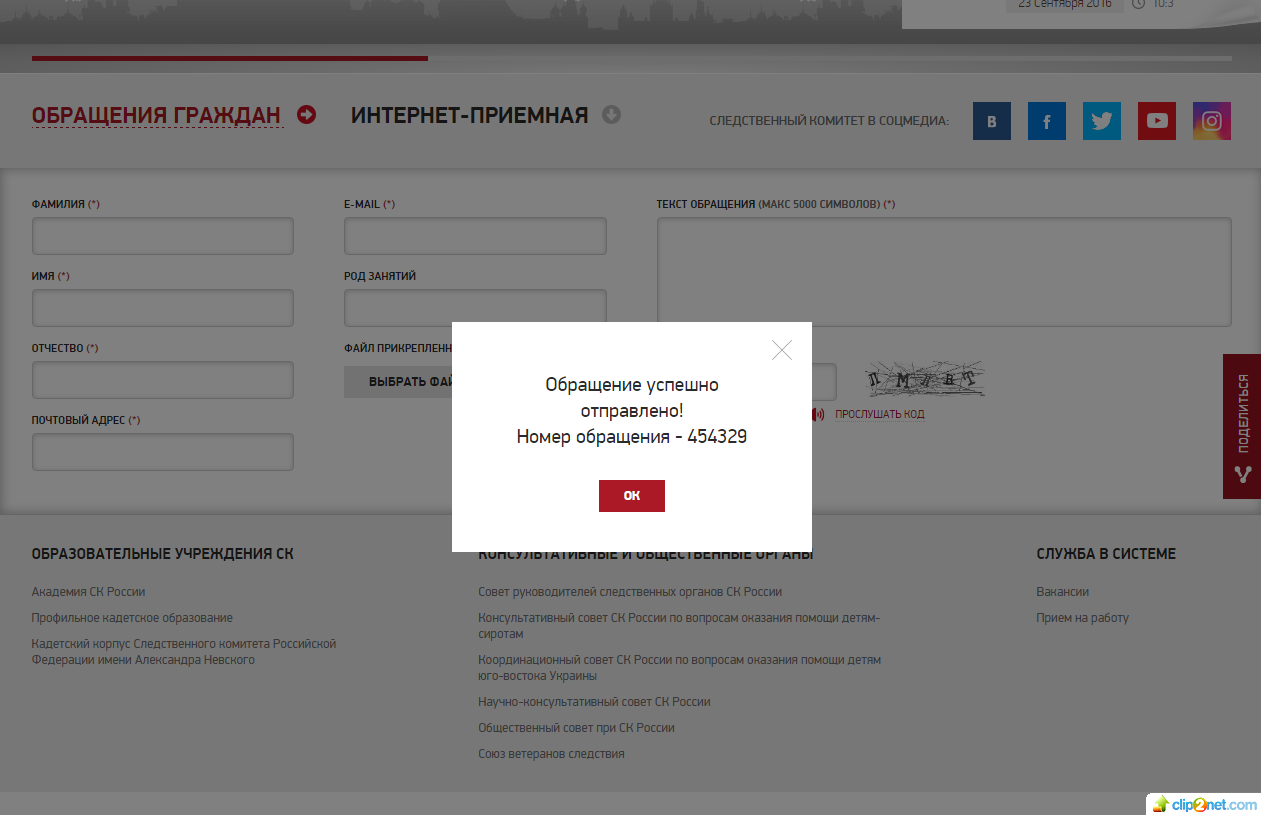Expand the Интернет-приемная plus icon

pos(611,115)
